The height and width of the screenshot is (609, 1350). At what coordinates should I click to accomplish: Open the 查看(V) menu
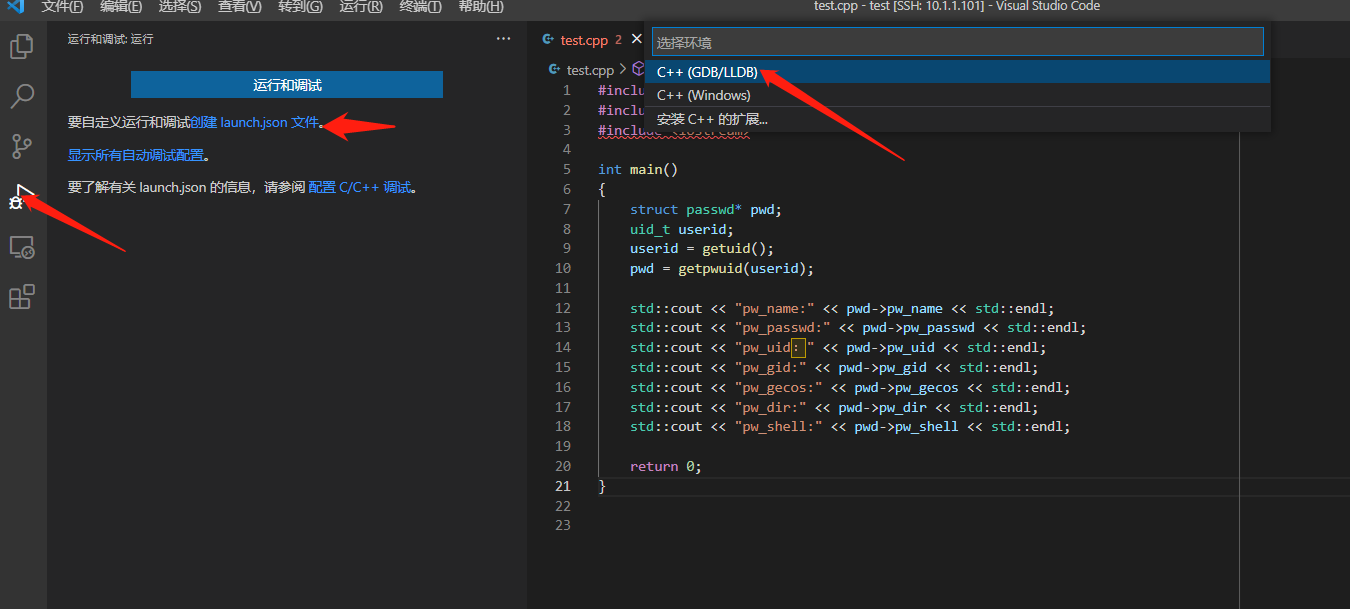pyautogui.click(x=240, y=7)
